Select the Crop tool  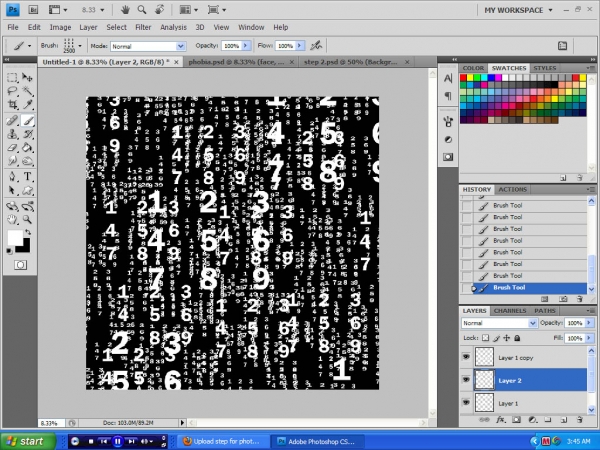pos(12,104)
